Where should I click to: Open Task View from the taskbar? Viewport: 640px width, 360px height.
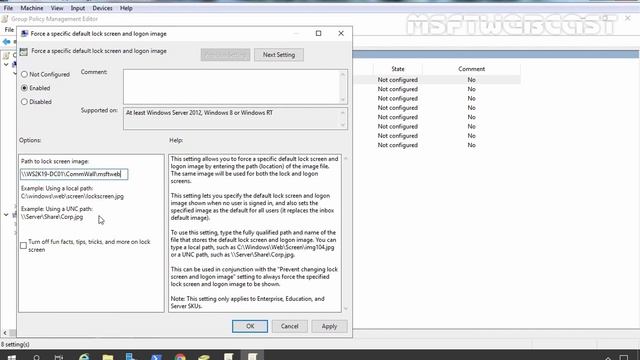click(x=59, y=357)
